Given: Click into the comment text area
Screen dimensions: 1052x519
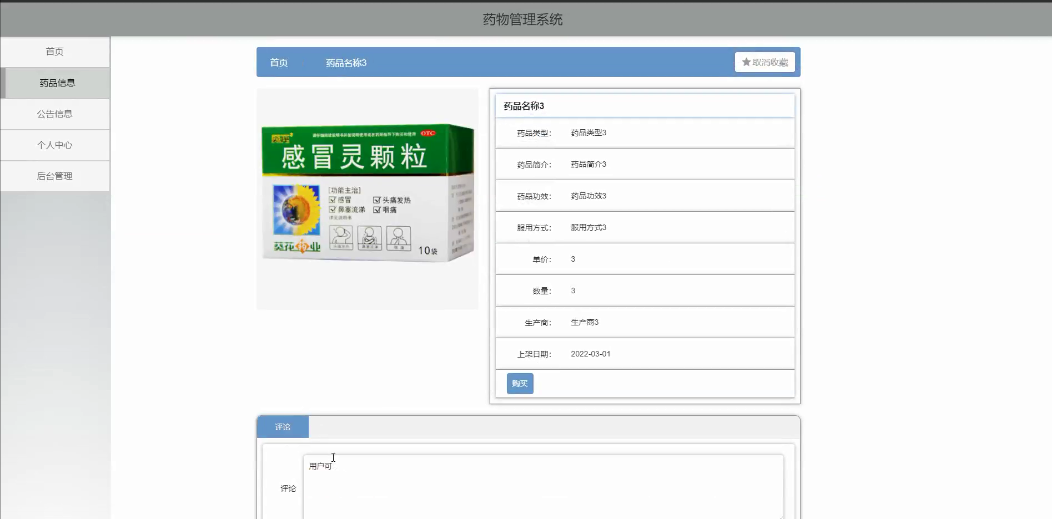Looking at the screenshot, I should pyautogui.click(x=543, y=487).
